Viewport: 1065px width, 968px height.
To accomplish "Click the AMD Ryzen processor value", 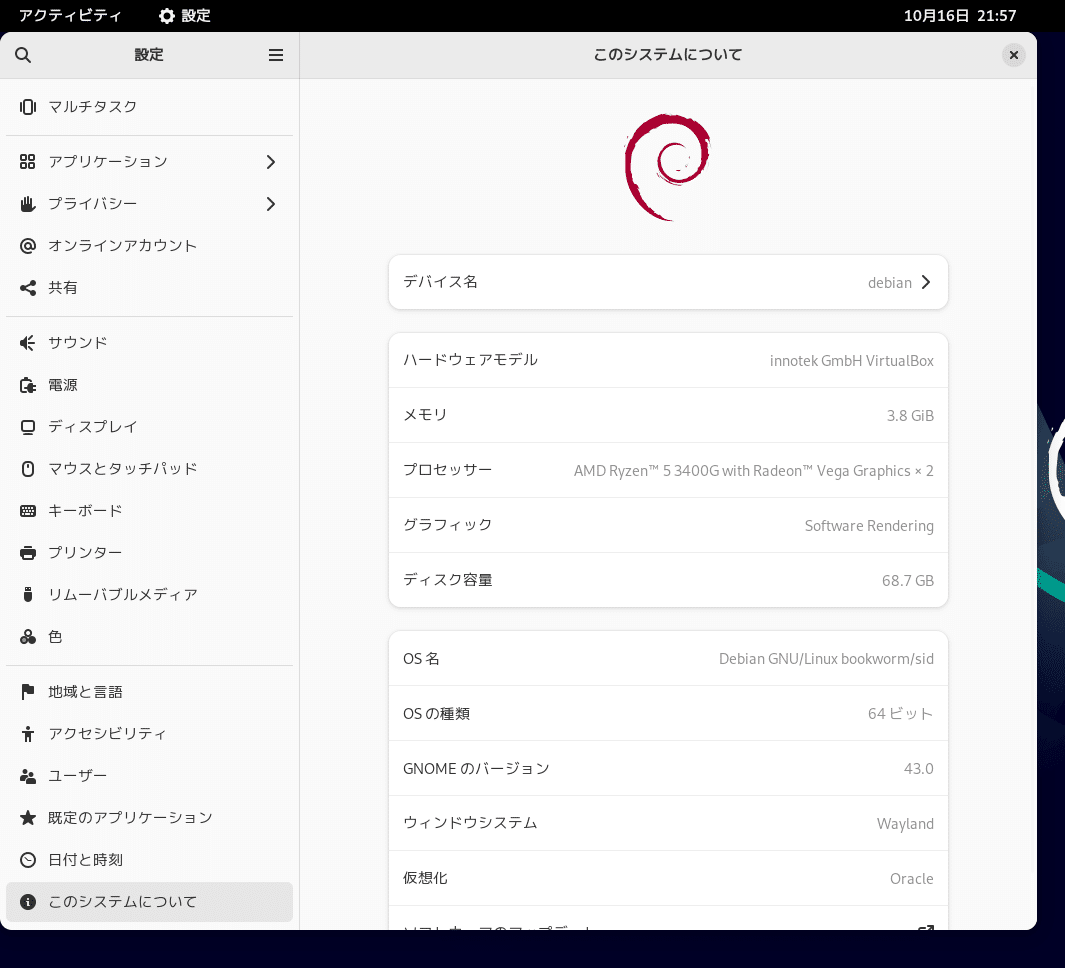I will 753,471.
